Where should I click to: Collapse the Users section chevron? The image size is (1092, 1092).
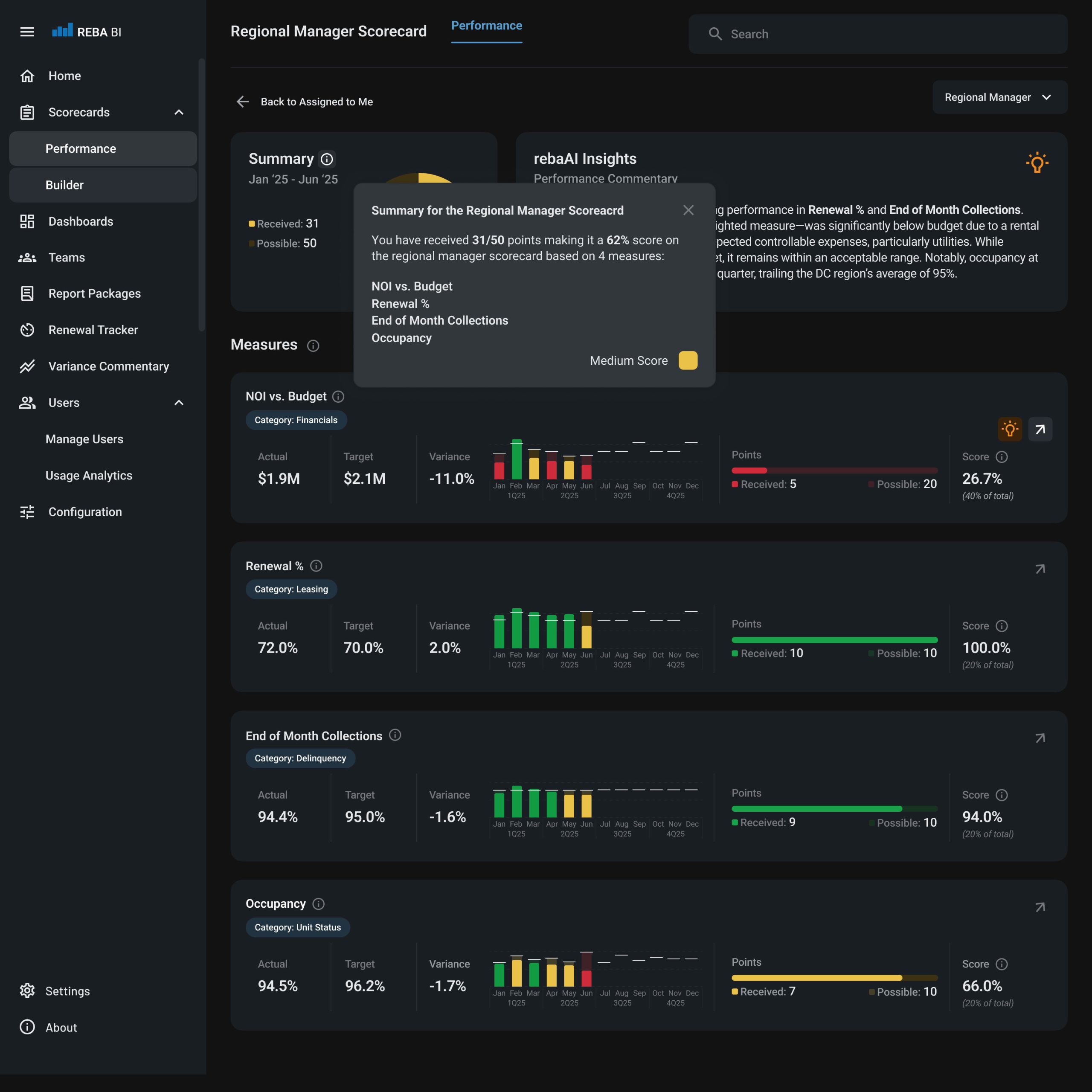[179, 402]
